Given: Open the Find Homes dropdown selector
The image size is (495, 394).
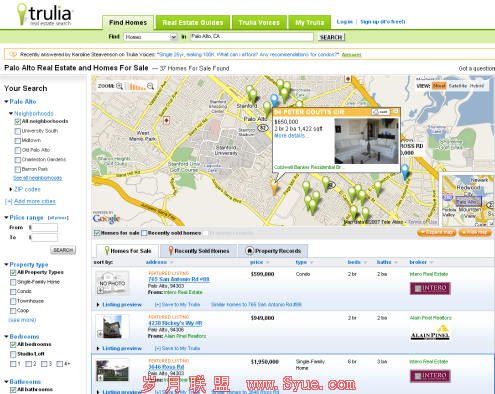Looking at the screenshot, I should (150, 37).
